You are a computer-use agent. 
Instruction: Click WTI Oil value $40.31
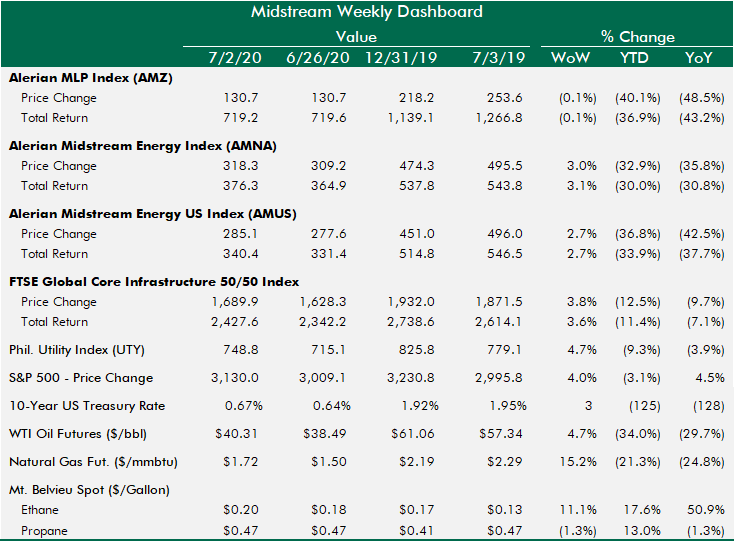tap(237, 434)
